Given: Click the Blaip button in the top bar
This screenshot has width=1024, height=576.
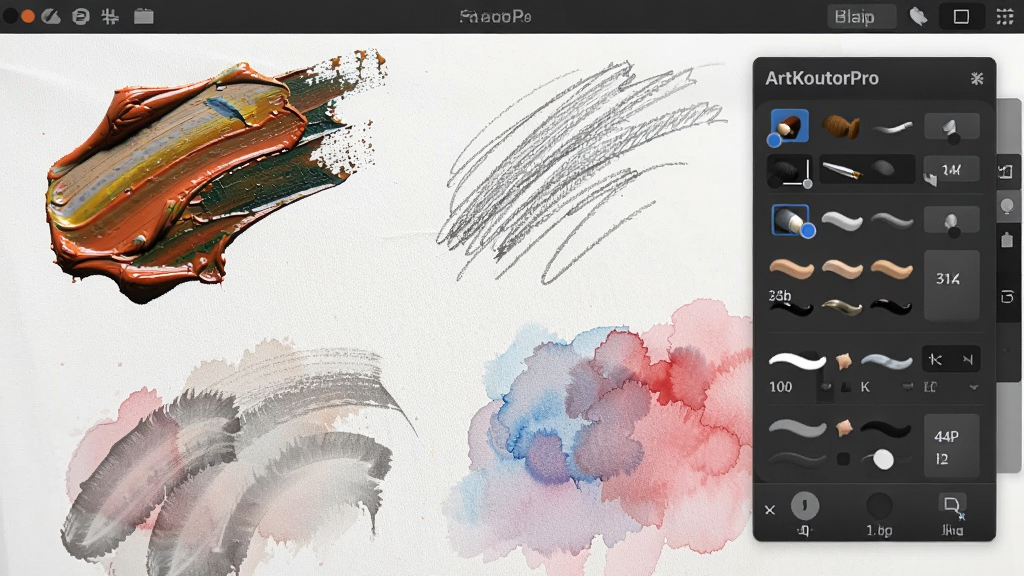Looking at the screenshot, I should tap(861, 17).
